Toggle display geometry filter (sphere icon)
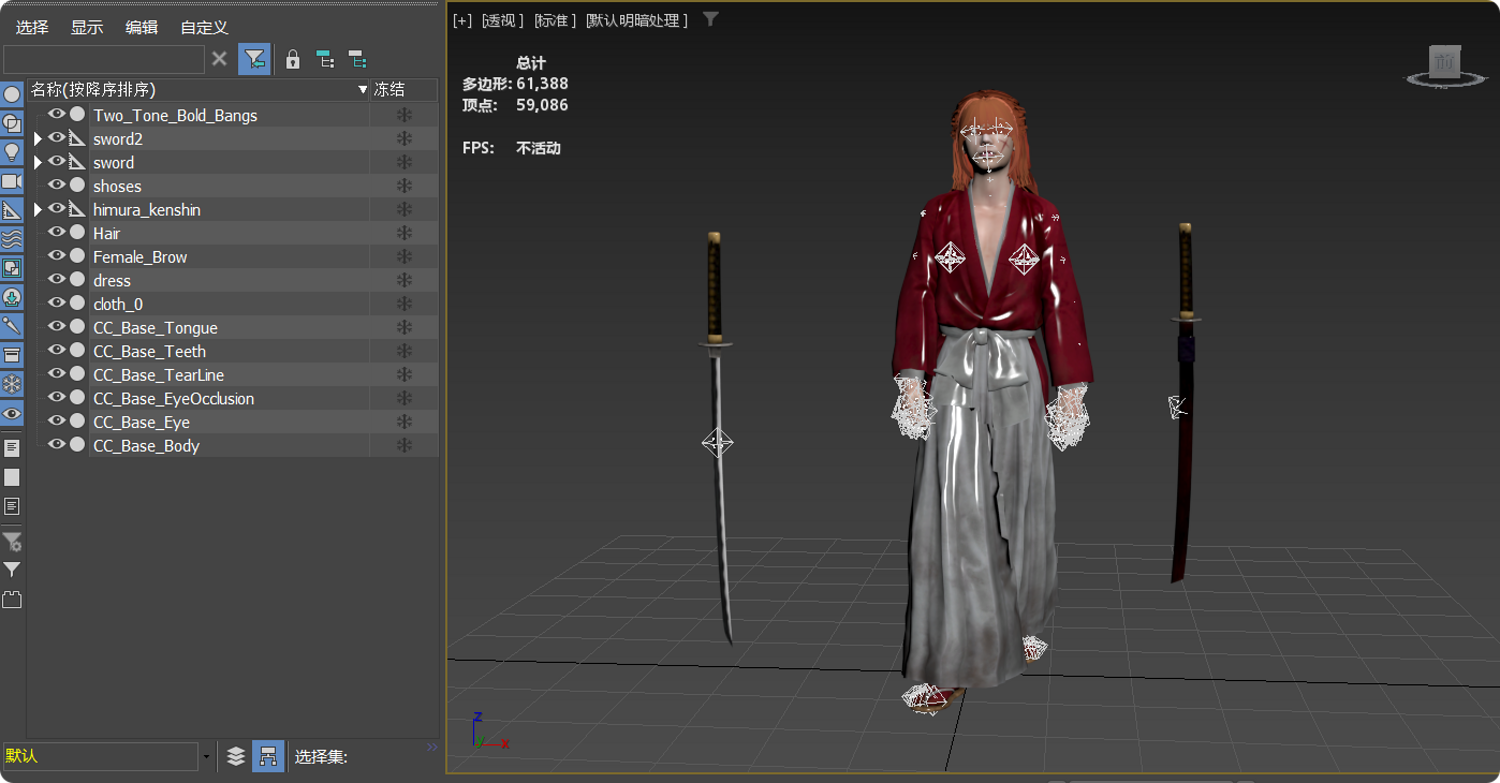1500x783 pixels. pos(12,95)
